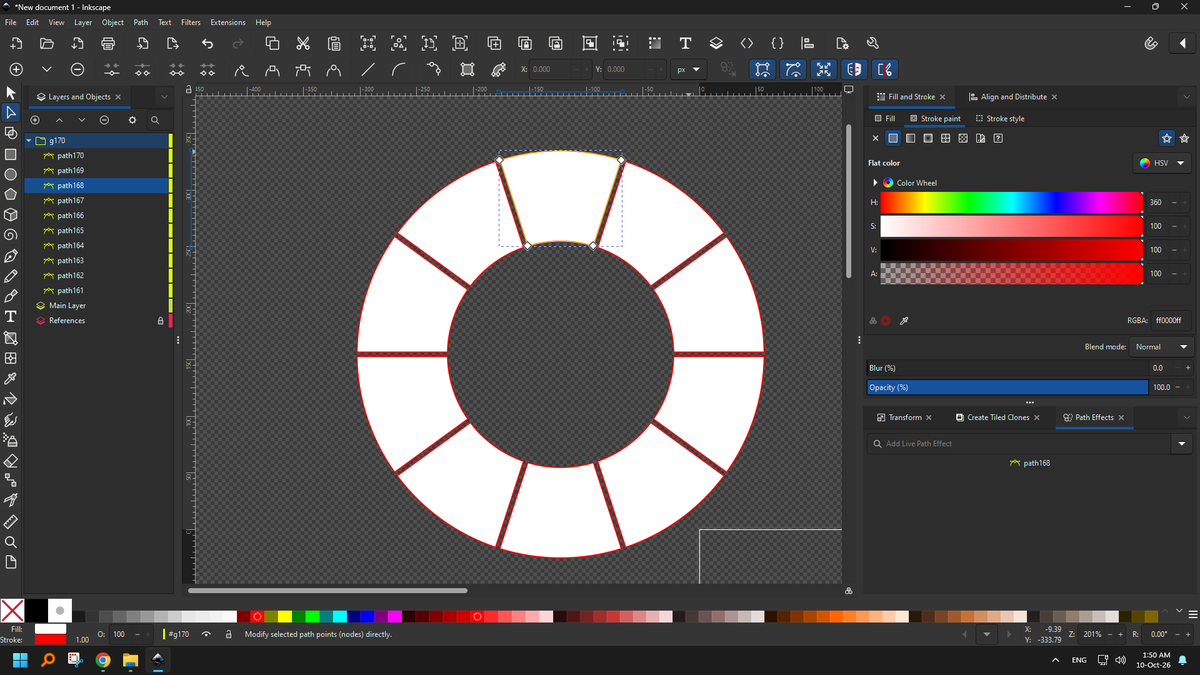Open Text and Font dialog icon
This screenshot has width=1200, height=675.
(685, 43)
